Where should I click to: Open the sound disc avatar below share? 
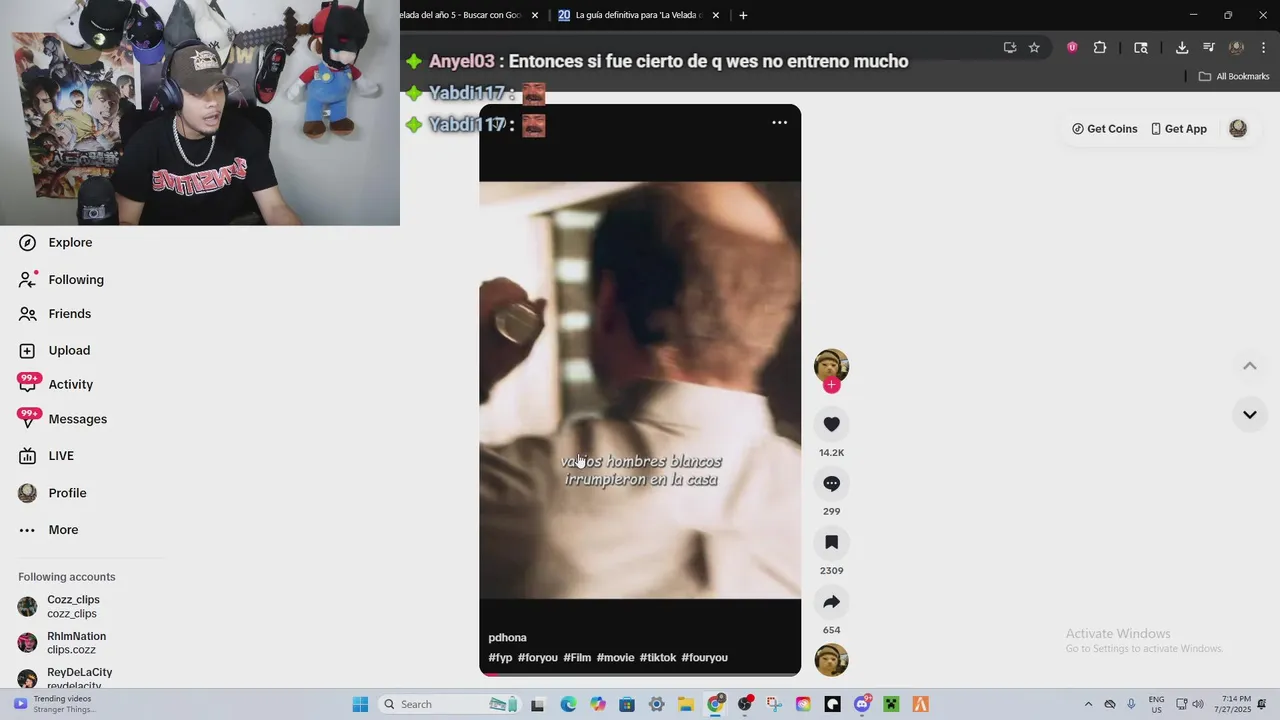(x=831, y=660)
